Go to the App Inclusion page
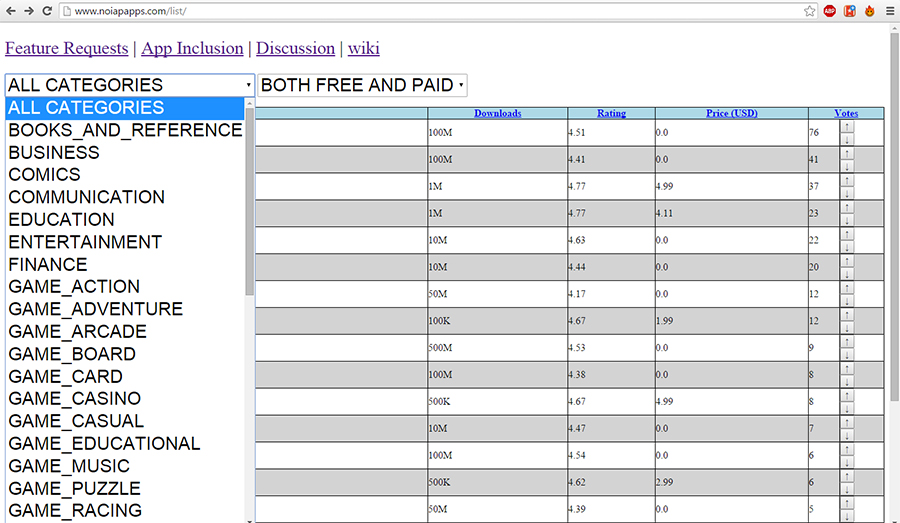This screenshot has height=523, width=900. 192,48
